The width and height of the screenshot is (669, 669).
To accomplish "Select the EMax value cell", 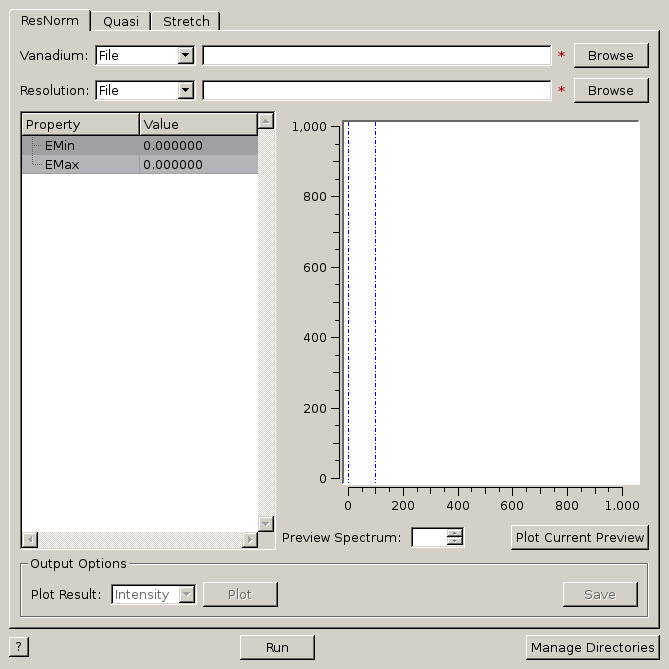I will pos(197,164).
